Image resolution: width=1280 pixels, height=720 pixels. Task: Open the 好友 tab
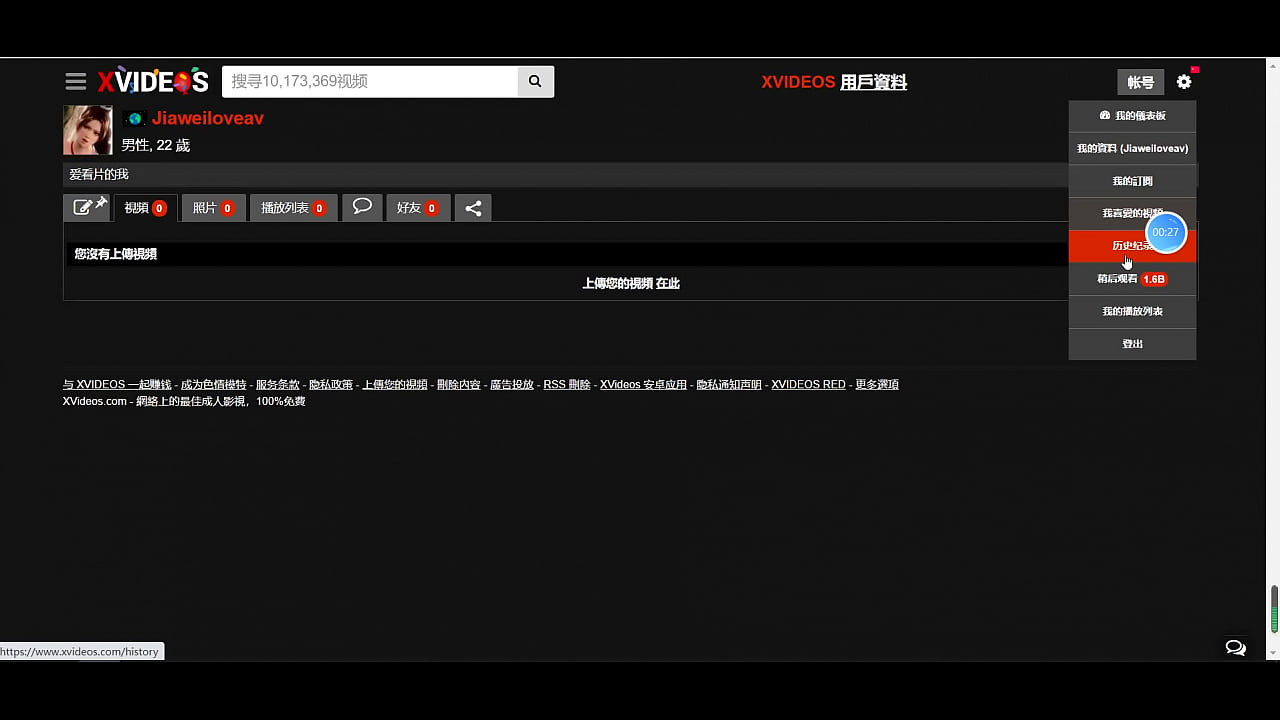click(x=417, y=208)
